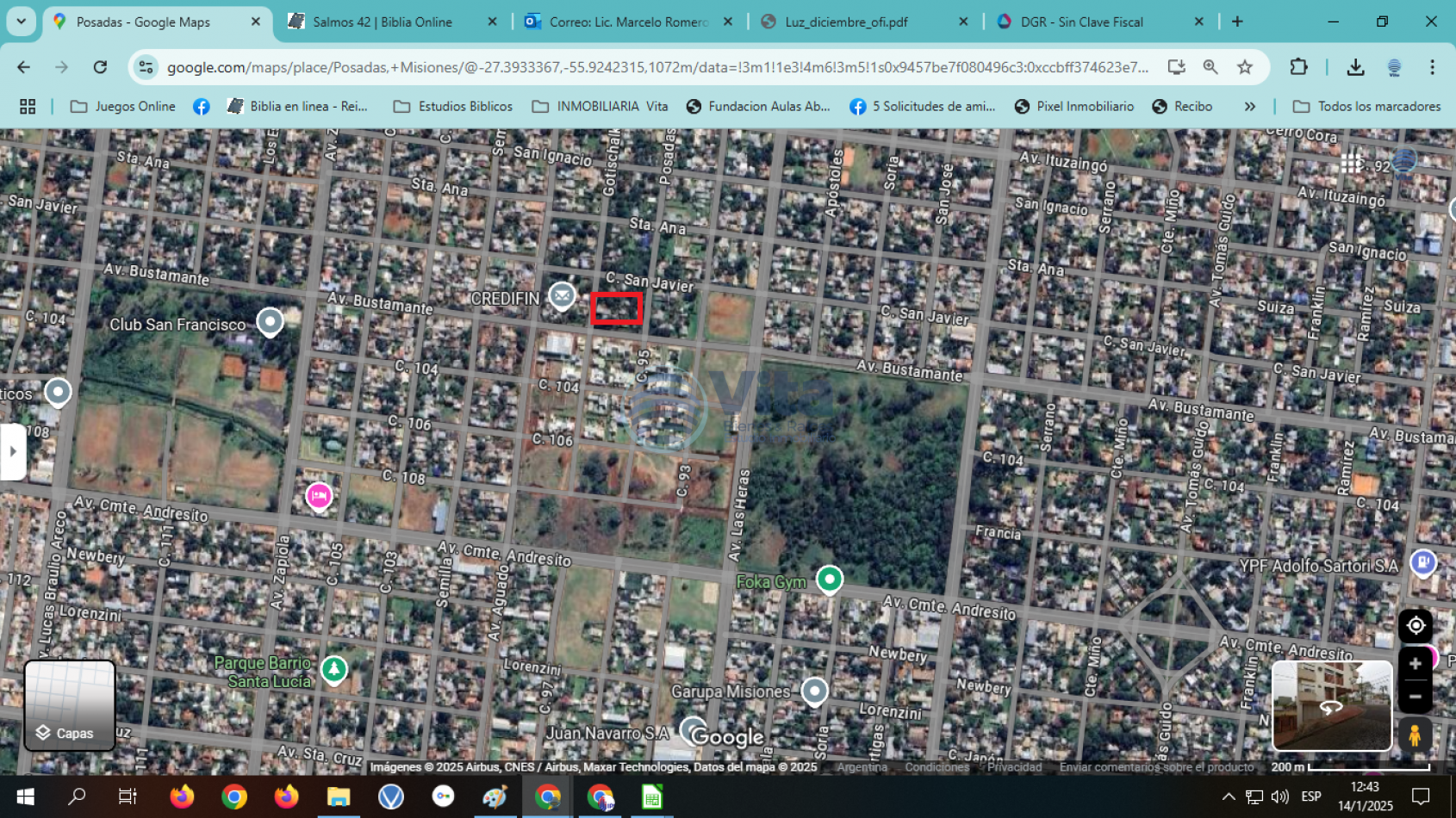Toggle the Capas map layers view

click(x=70, y=705)
